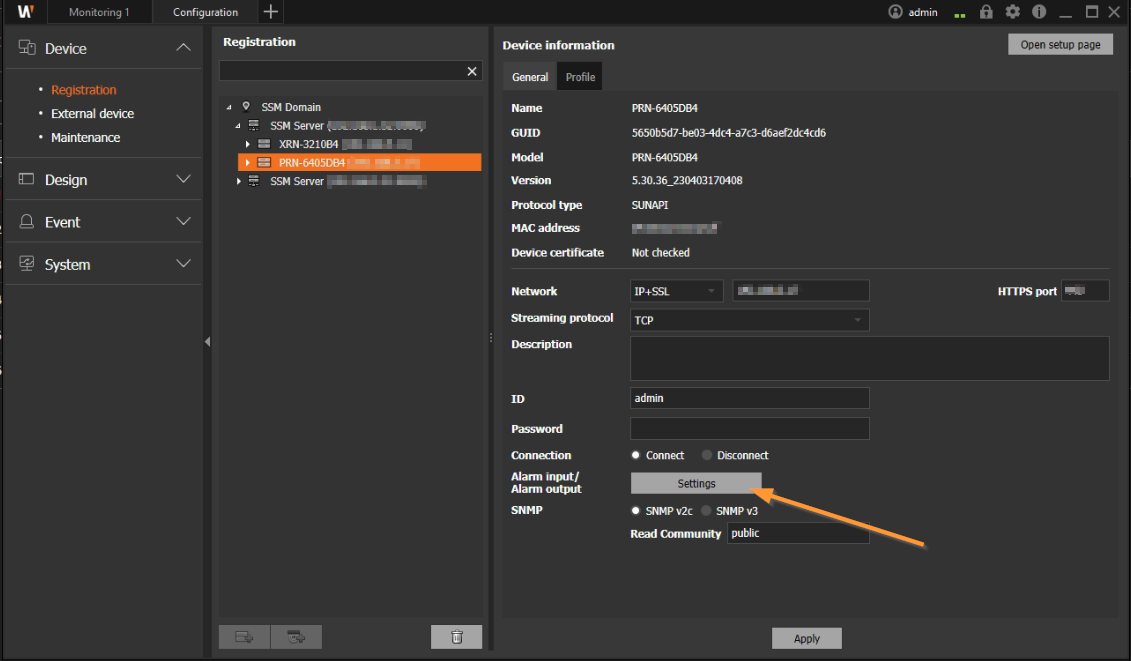Click the second SSM Server icon
1131x661 pixels.
tap(254, 181)
